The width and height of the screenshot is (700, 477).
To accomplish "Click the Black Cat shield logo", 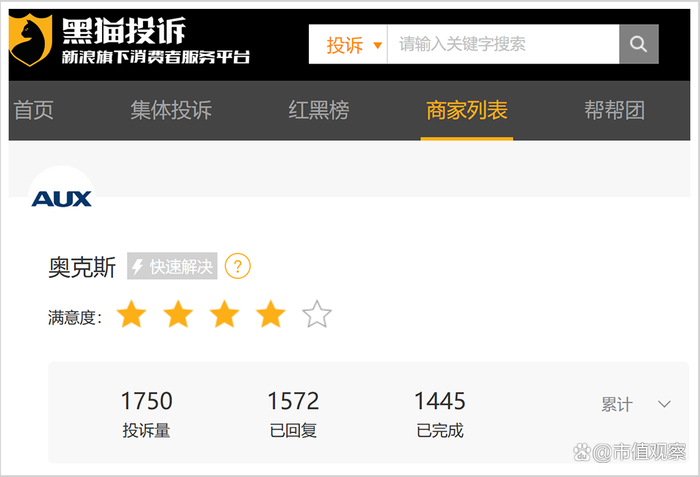I will tap(30, 40).
